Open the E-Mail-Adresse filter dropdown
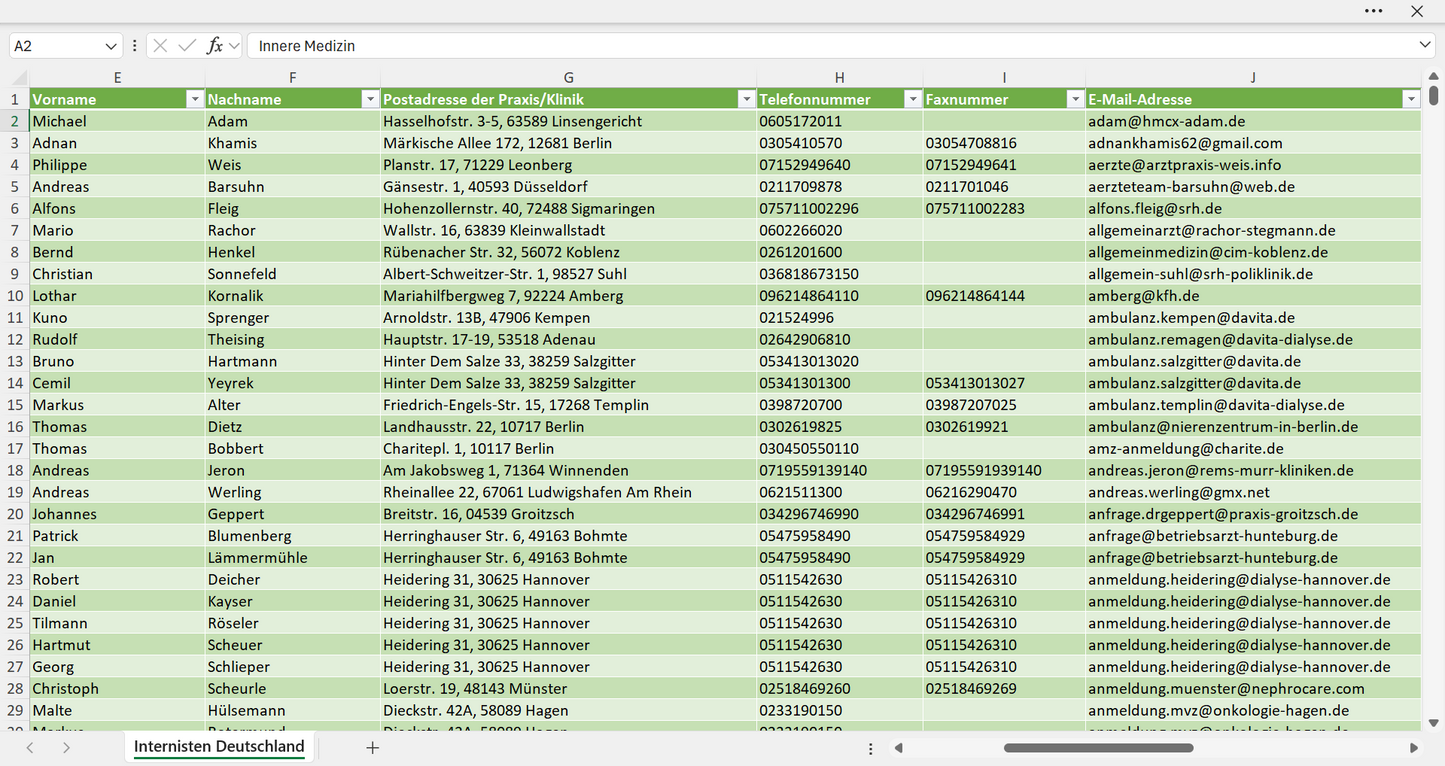 (x=1411, y=99)
